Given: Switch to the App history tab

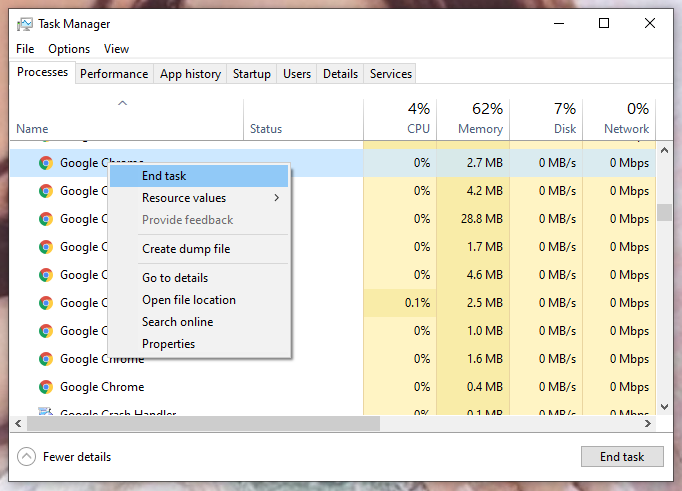Looking at the screenshot, I should (x=190, y=74).
